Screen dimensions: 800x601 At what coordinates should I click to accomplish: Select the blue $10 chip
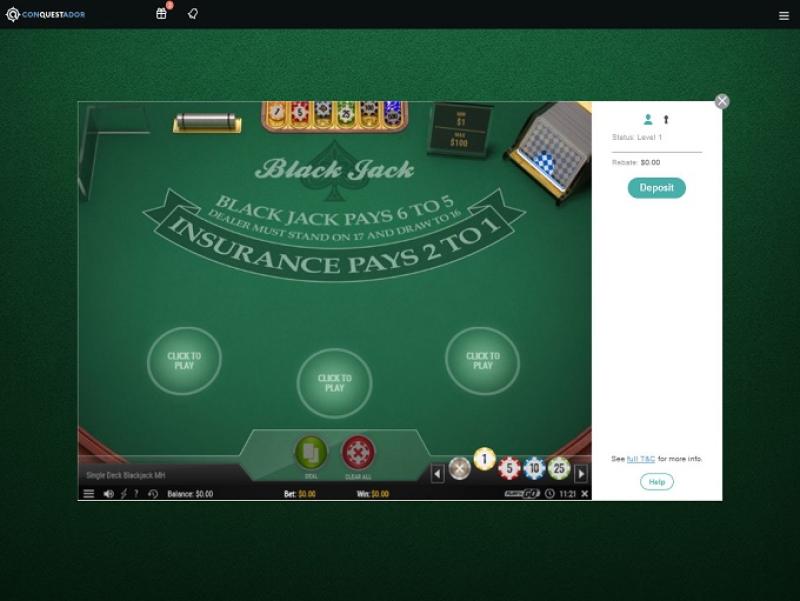coord(534,467)
